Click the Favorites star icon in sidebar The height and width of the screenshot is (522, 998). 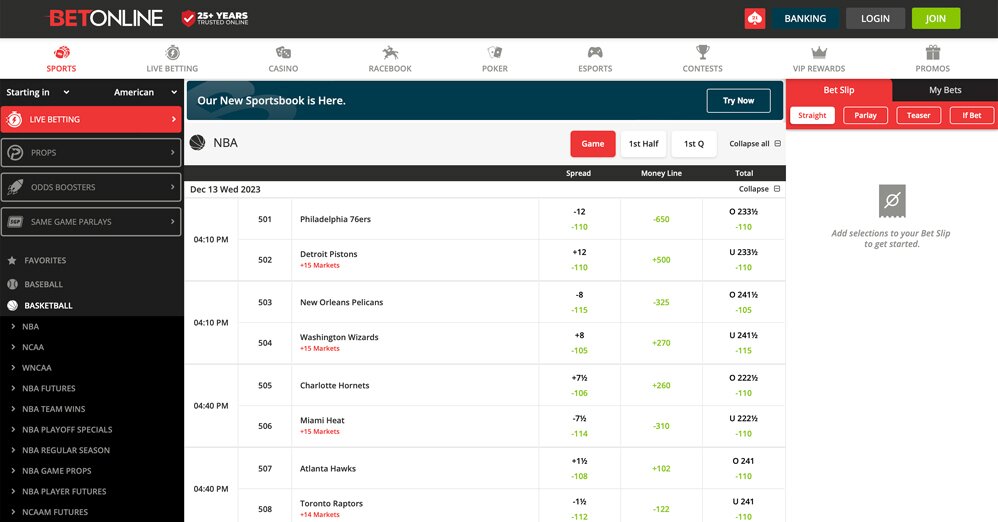12,260
